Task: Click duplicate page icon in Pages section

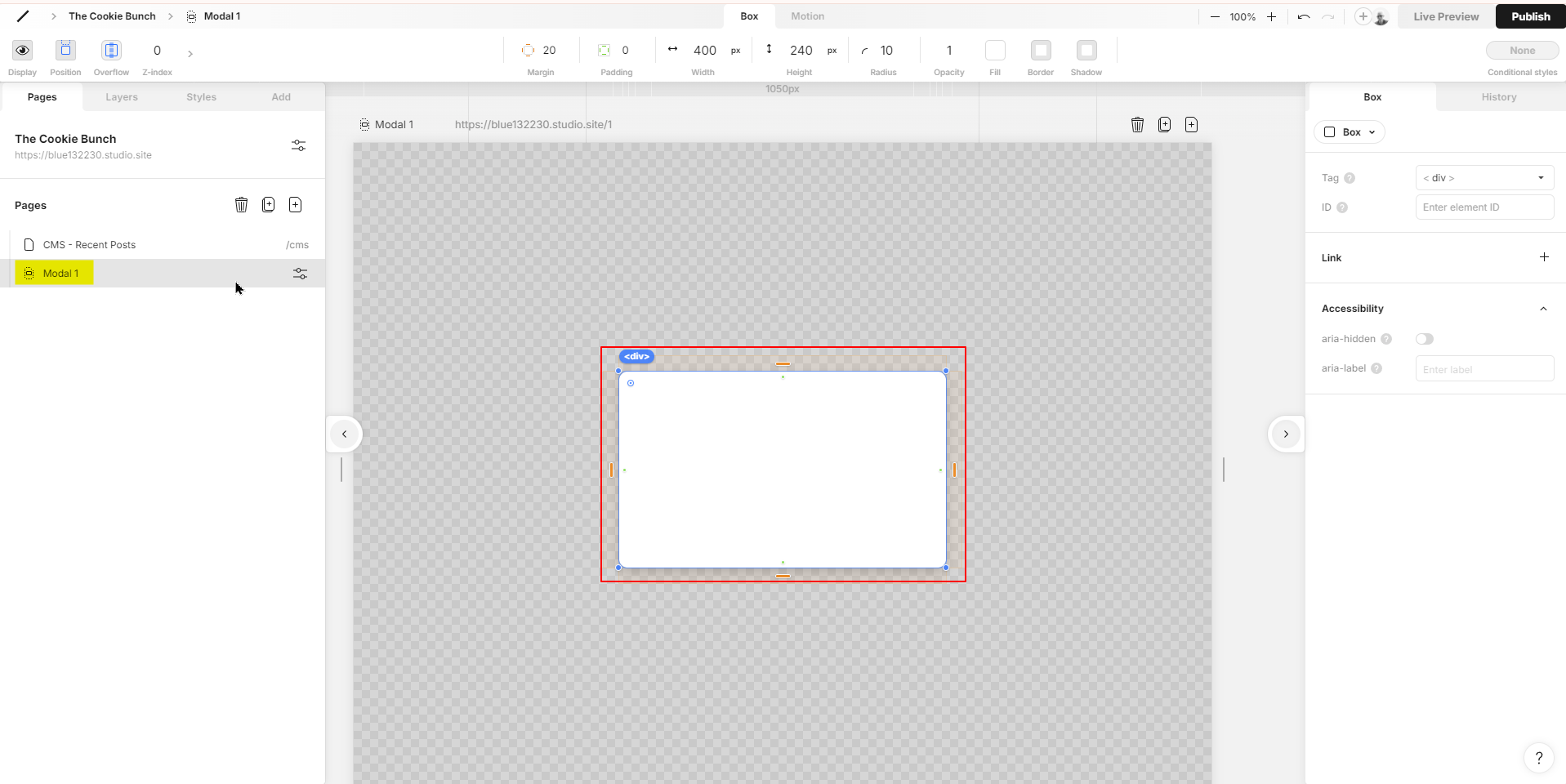Action: pos(268,205)
